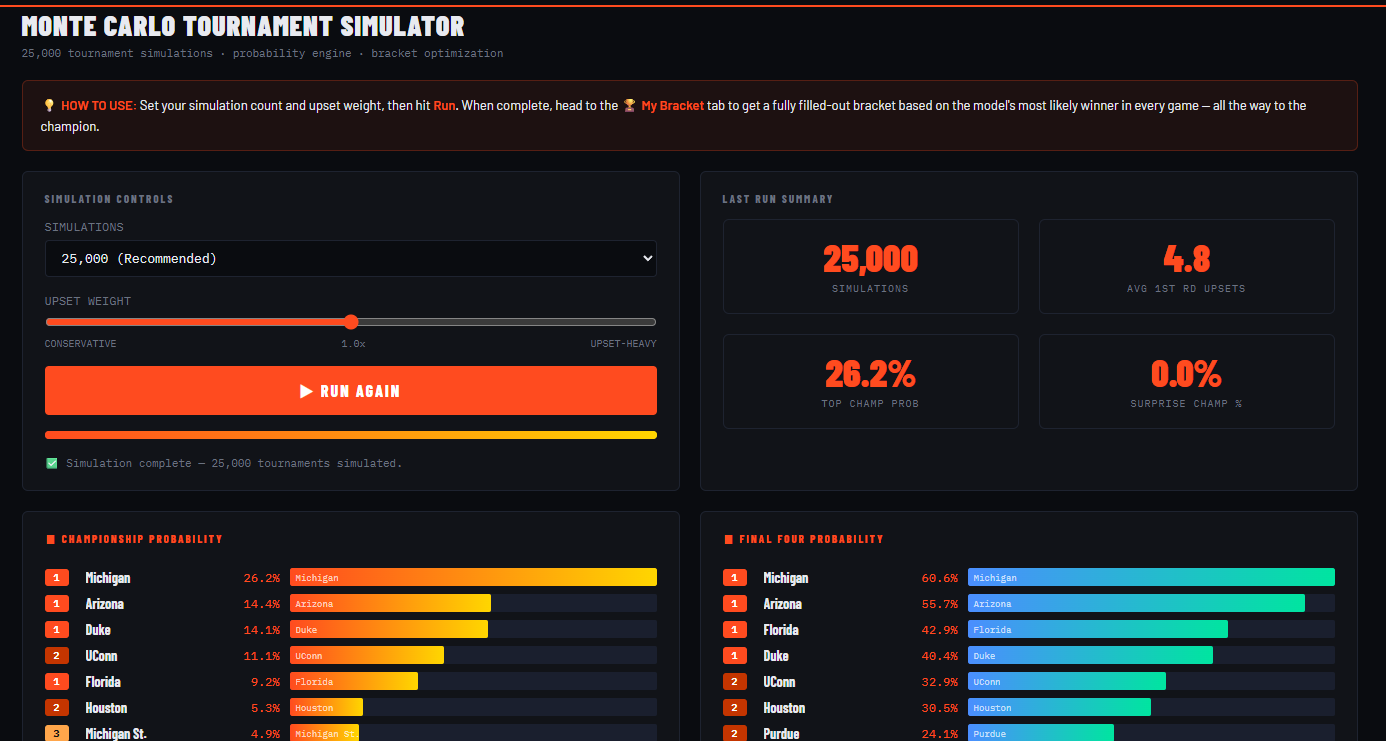Screen dimensions: 1386x741
Task: Click the Upset Weight slider handle
Action: (x=351, y=322)
